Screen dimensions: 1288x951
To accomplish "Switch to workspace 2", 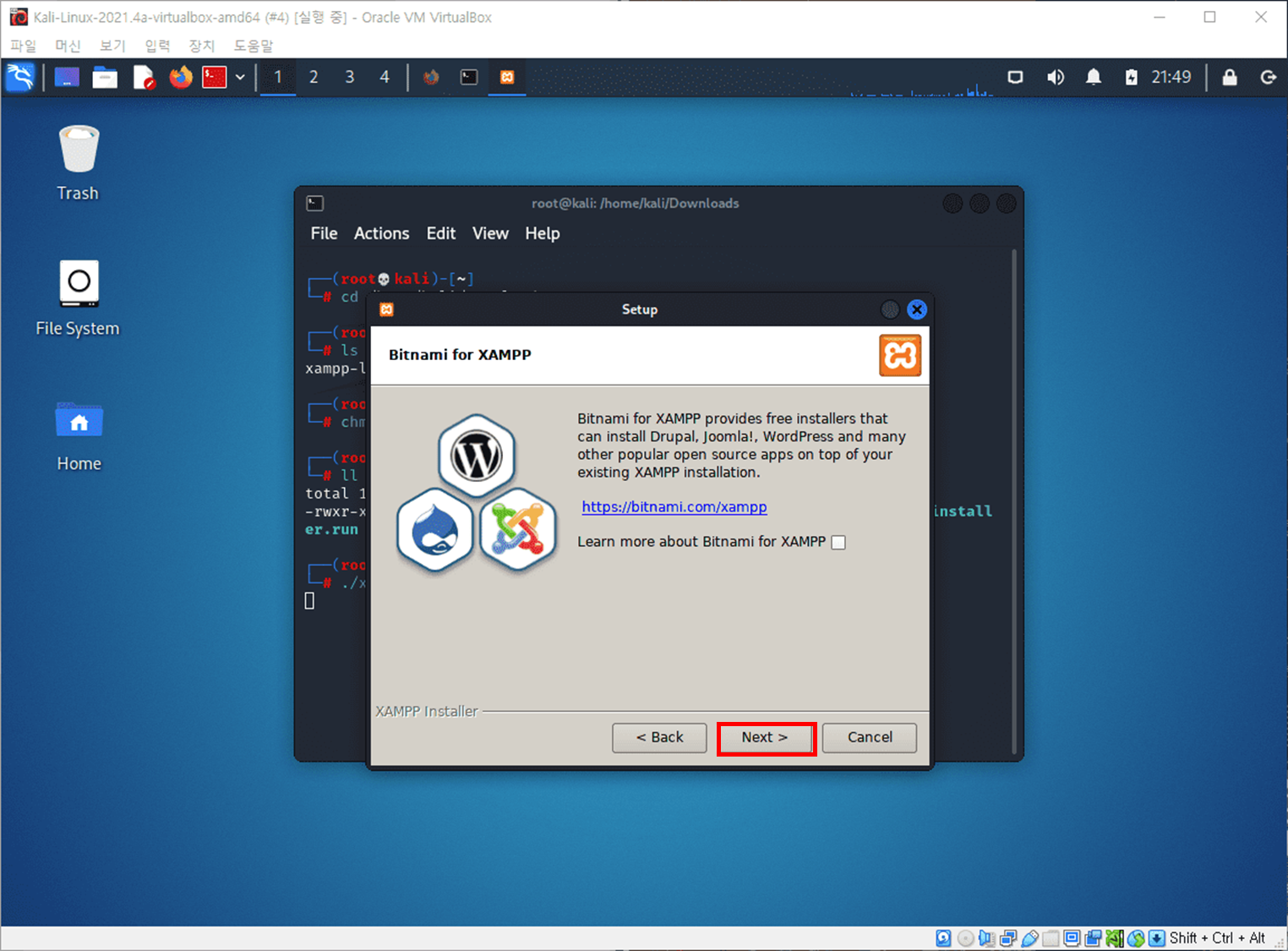I will point(314,77).
